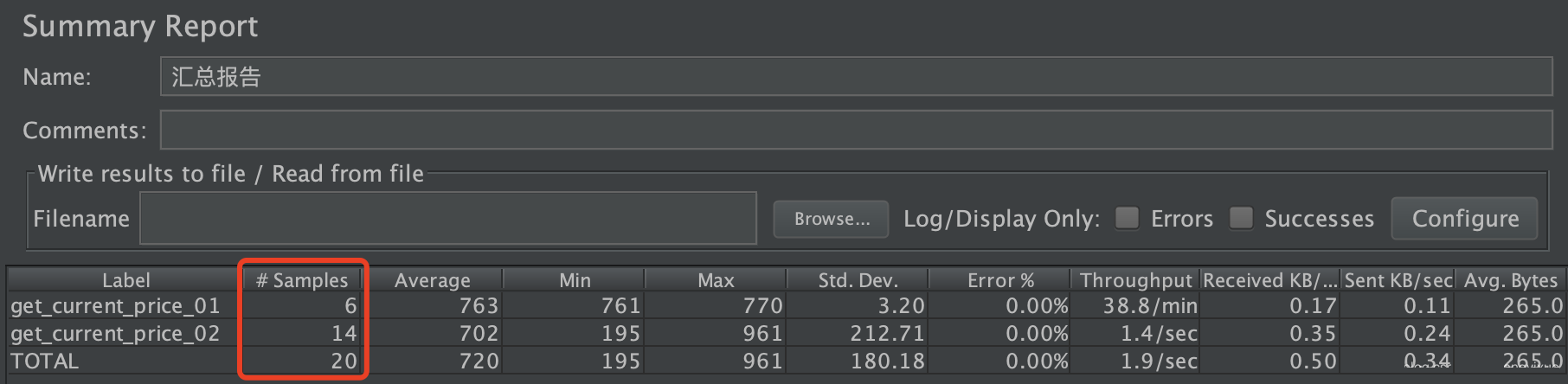Sort by Error % column header
The height and width of the screenshot is (384, 1568).
(x=1000, y=280)
